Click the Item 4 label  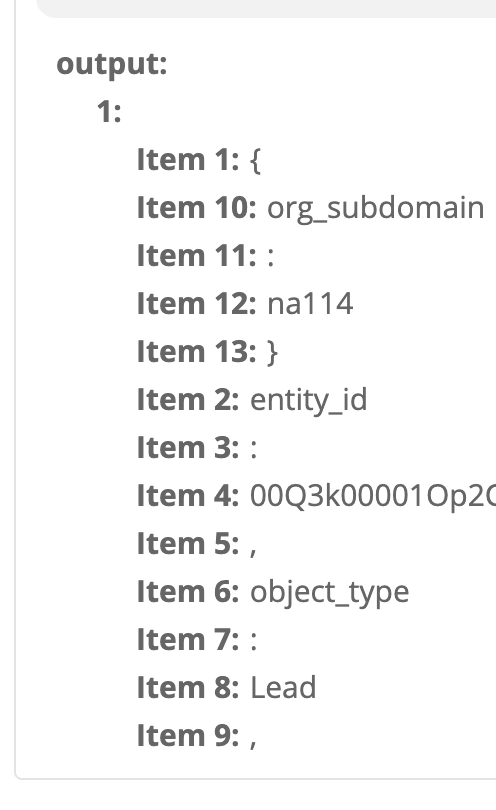click(x=188, y=495)
